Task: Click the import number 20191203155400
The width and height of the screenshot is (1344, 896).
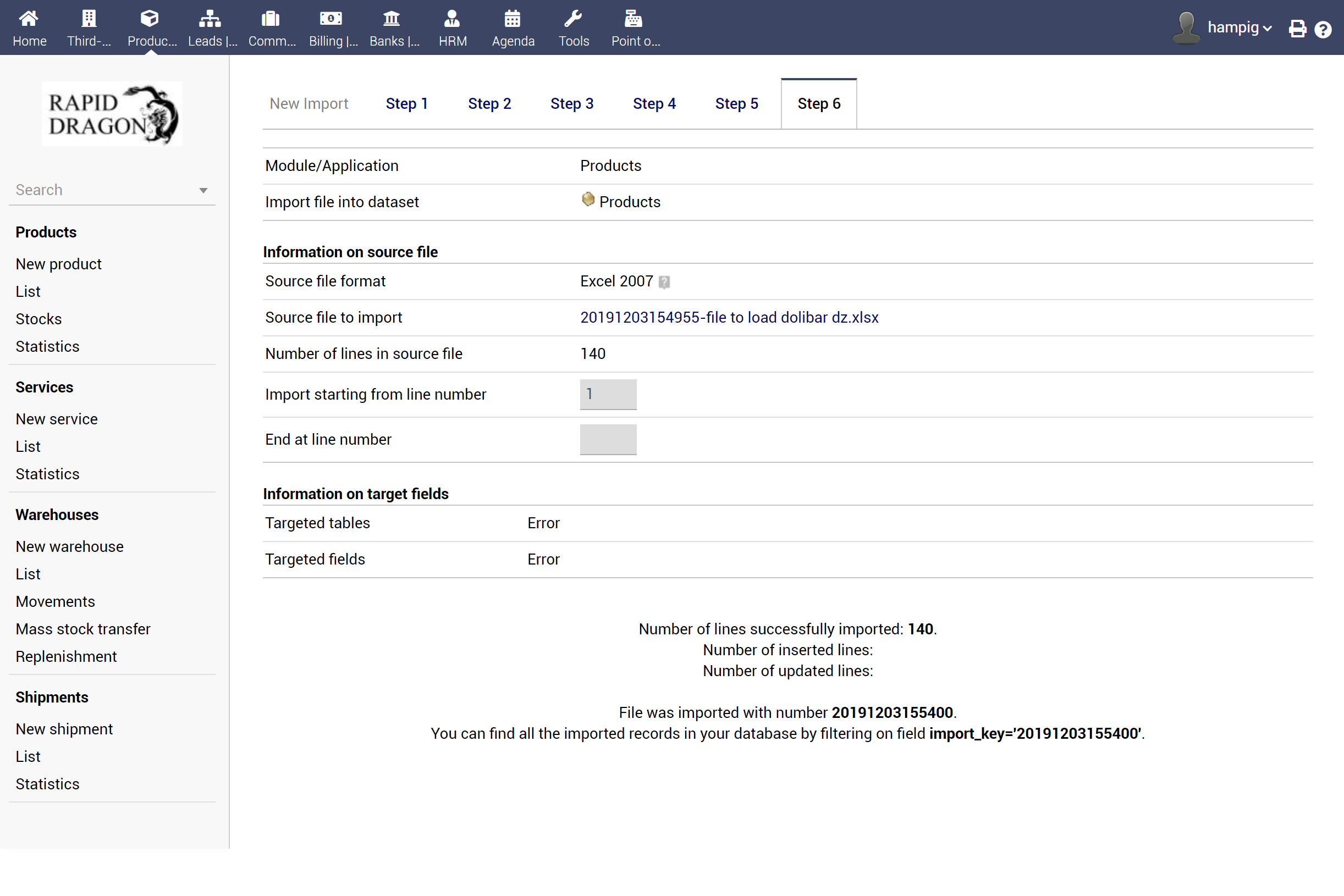Action: [x=892, y=712]
